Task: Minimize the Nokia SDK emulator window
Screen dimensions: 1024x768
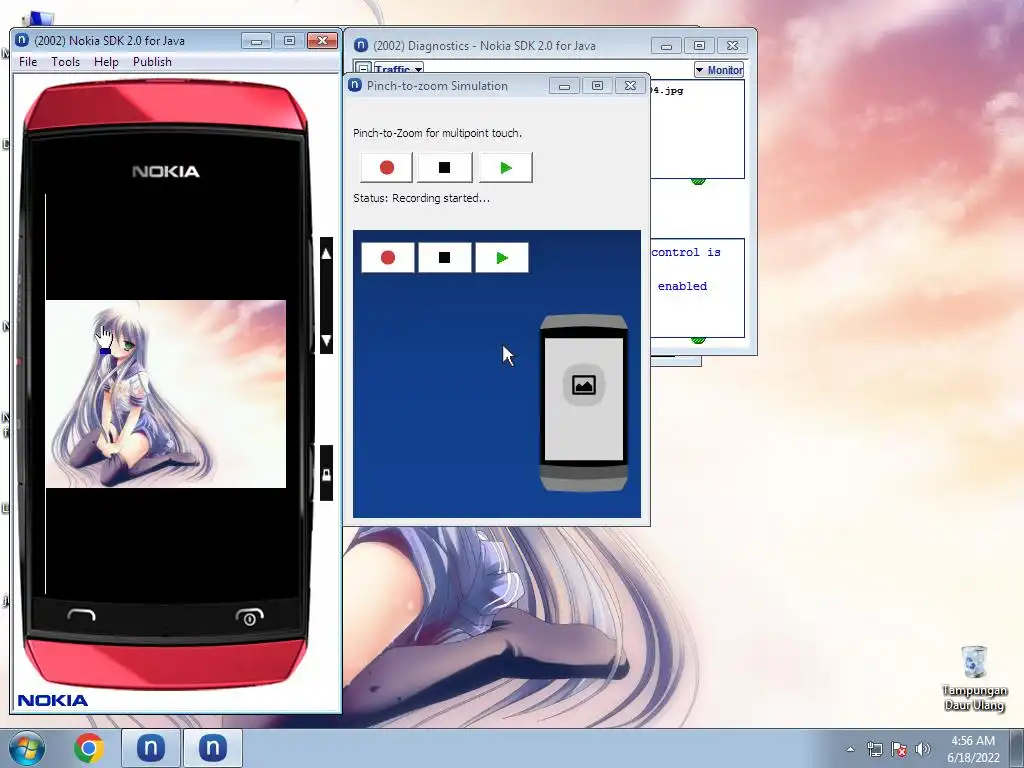Action: (256, 41)
